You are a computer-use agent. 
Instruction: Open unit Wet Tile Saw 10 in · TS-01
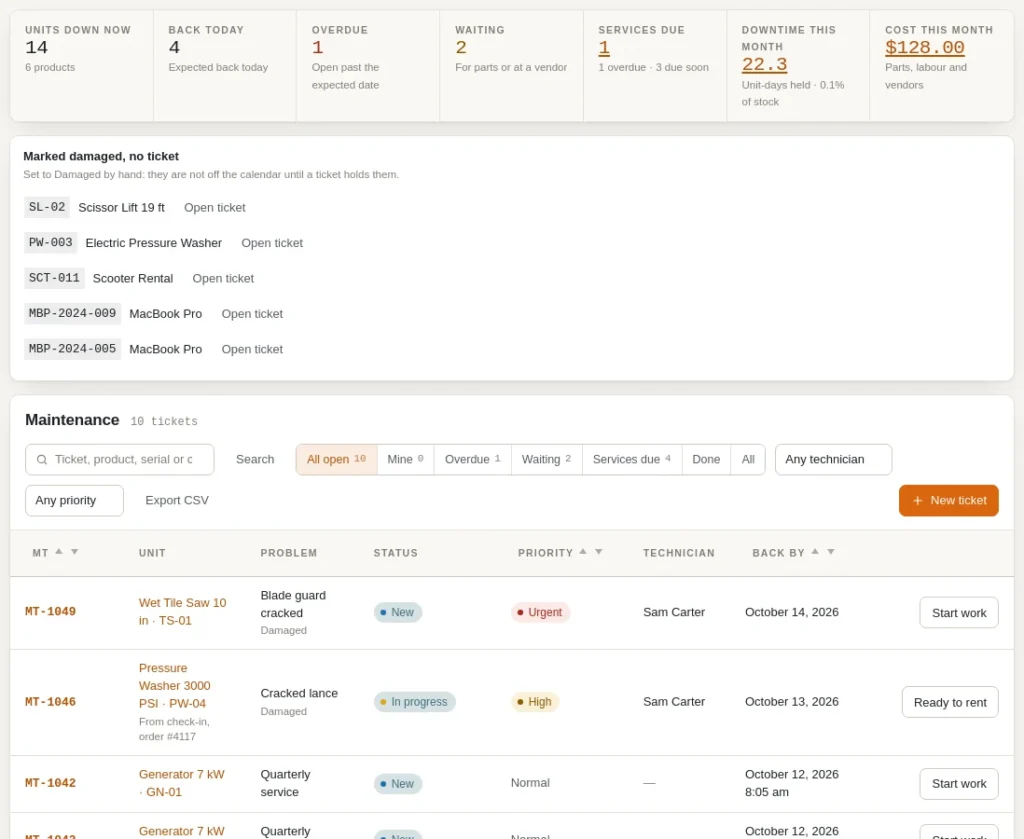[x=182, y=612]
